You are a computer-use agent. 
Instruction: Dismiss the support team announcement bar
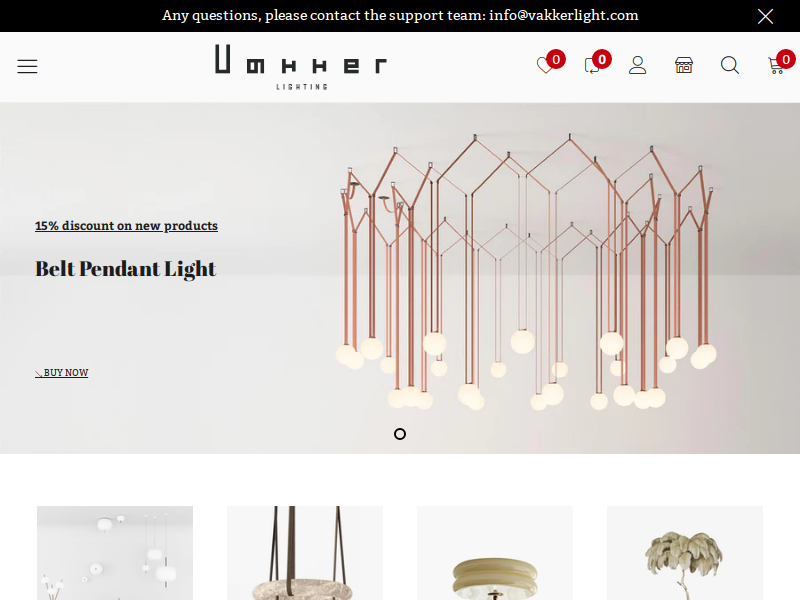pos(765,16)
